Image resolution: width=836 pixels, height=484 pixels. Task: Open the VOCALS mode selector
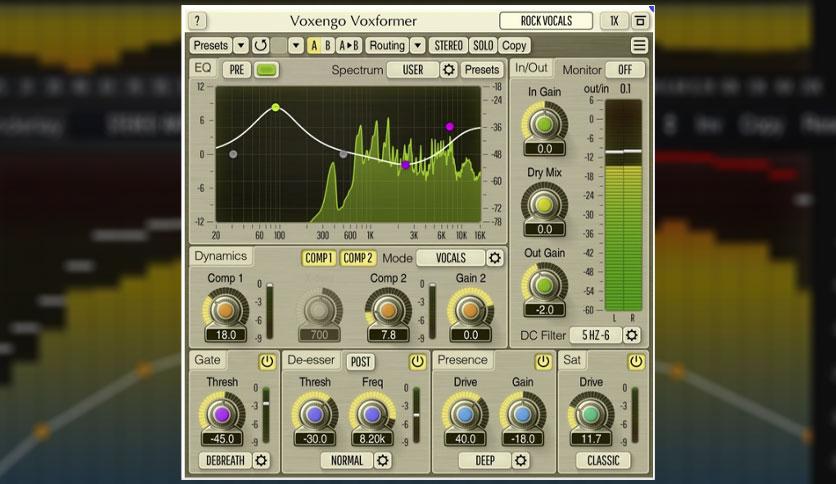(x=451, y=258)
